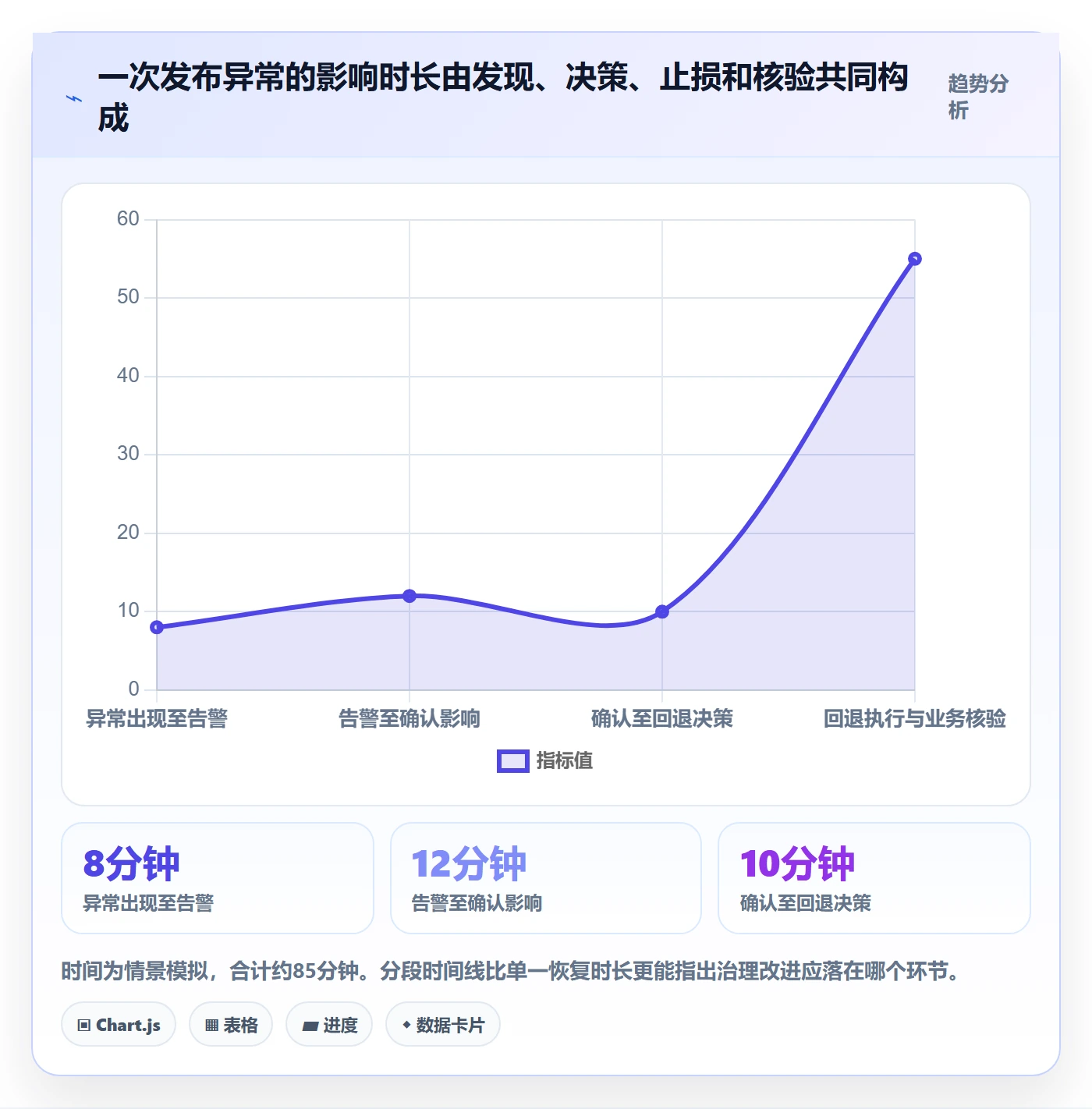This screenshot has height=1109, width=1092.
Task: Click the 表格 tag chip
Action: point(231,1025)
